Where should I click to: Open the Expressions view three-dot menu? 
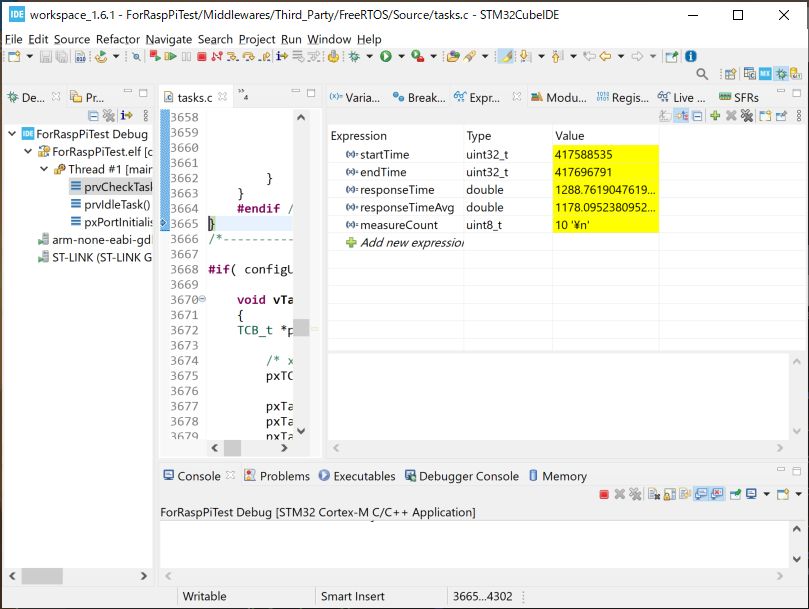(799, 116)
